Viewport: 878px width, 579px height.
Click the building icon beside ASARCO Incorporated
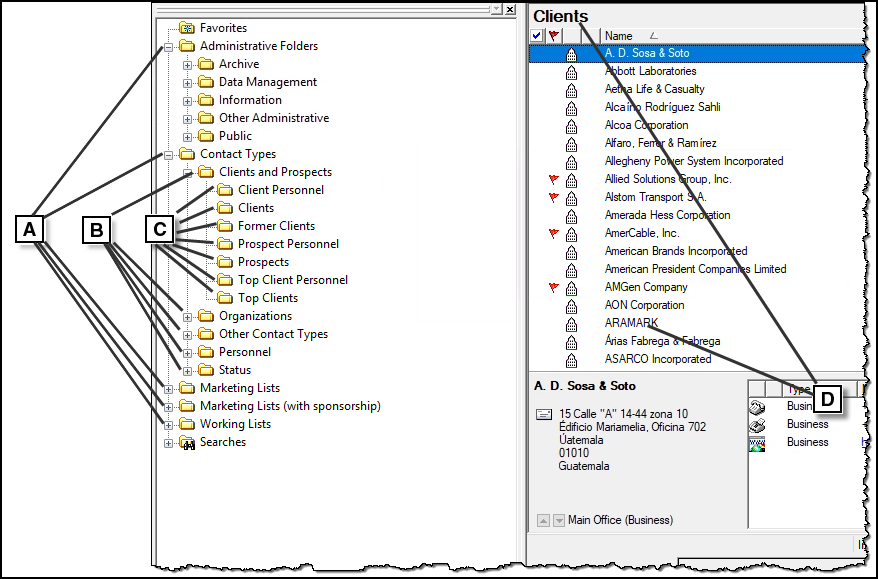coord(571,359)
